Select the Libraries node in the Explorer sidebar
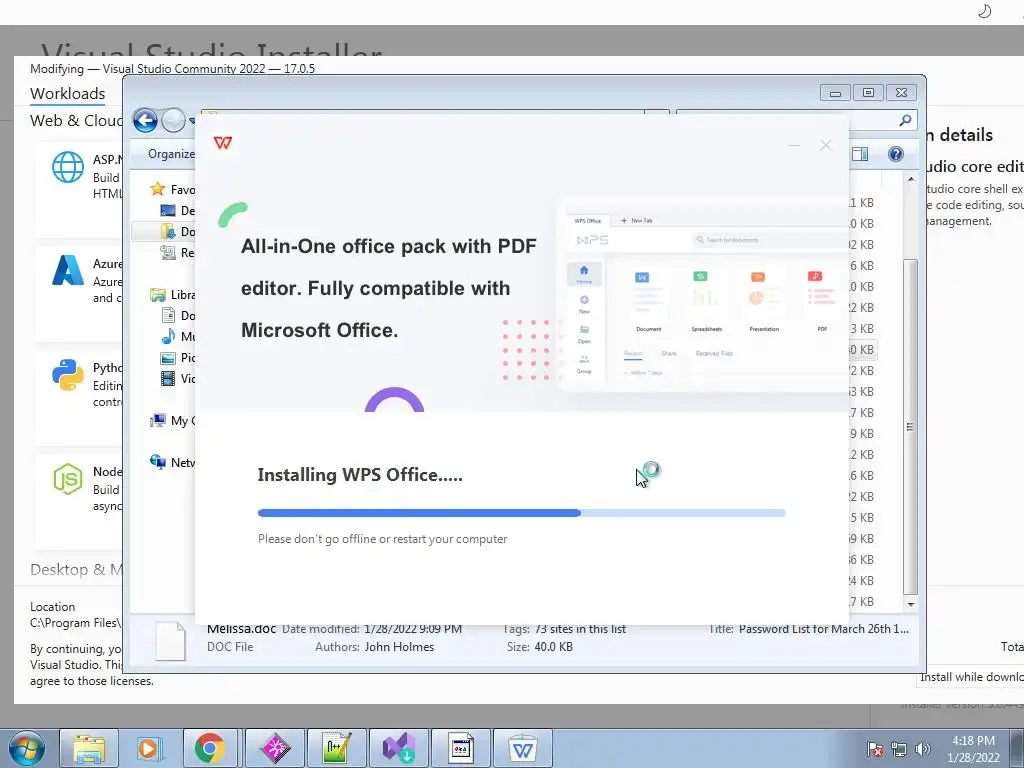 [172, 295]
